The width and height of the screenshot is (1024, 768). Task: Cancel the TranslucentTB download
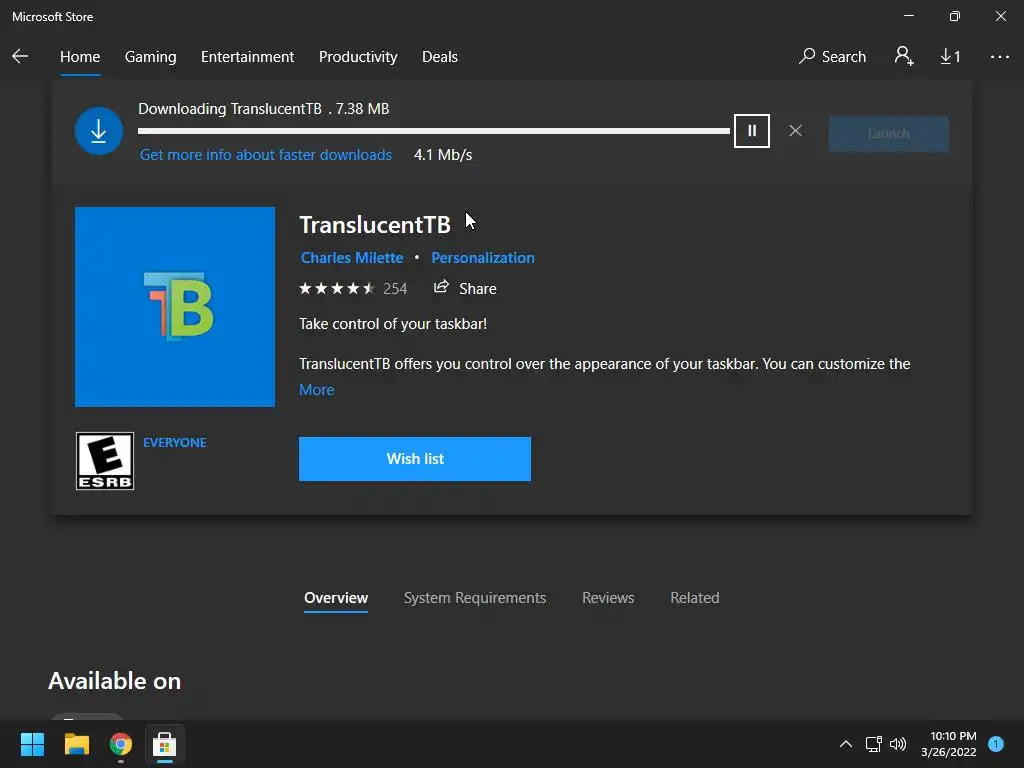coord(795,131)
